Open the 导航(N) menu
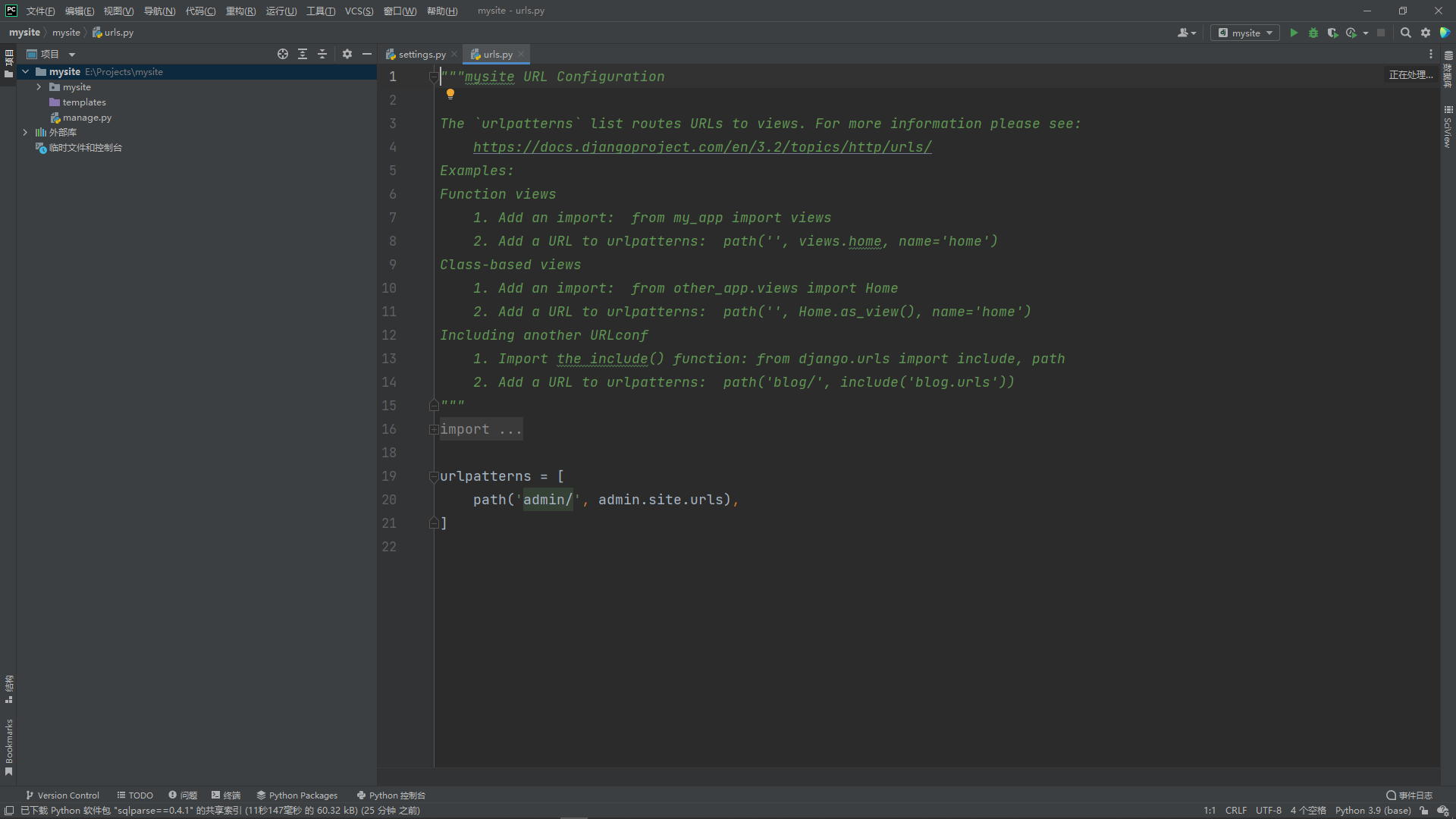 coord(159,11)
